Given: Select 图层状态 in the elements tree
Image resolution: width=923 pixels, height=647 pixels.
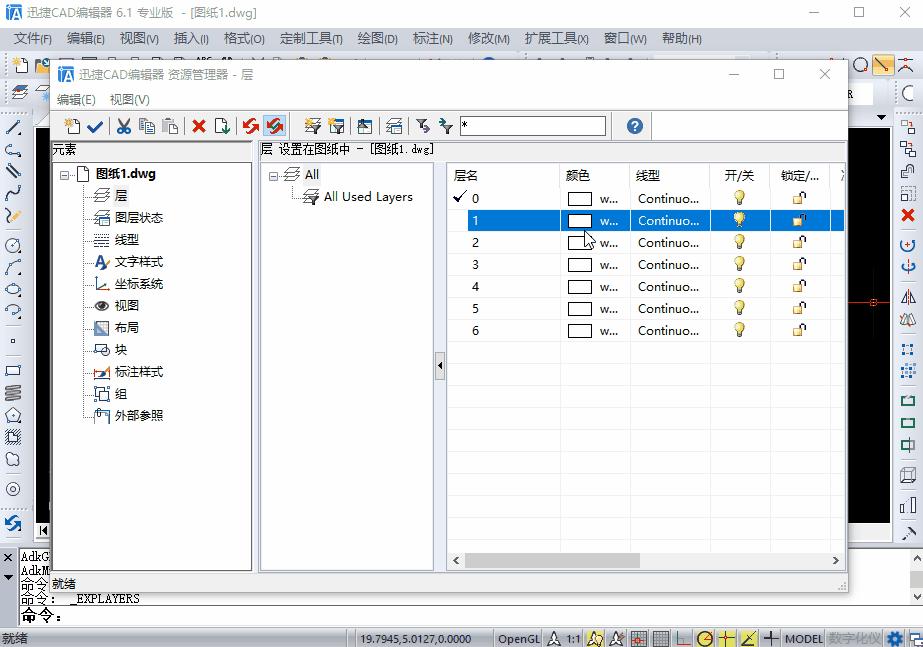Looking at the screenshot, I should click(138, 218).
